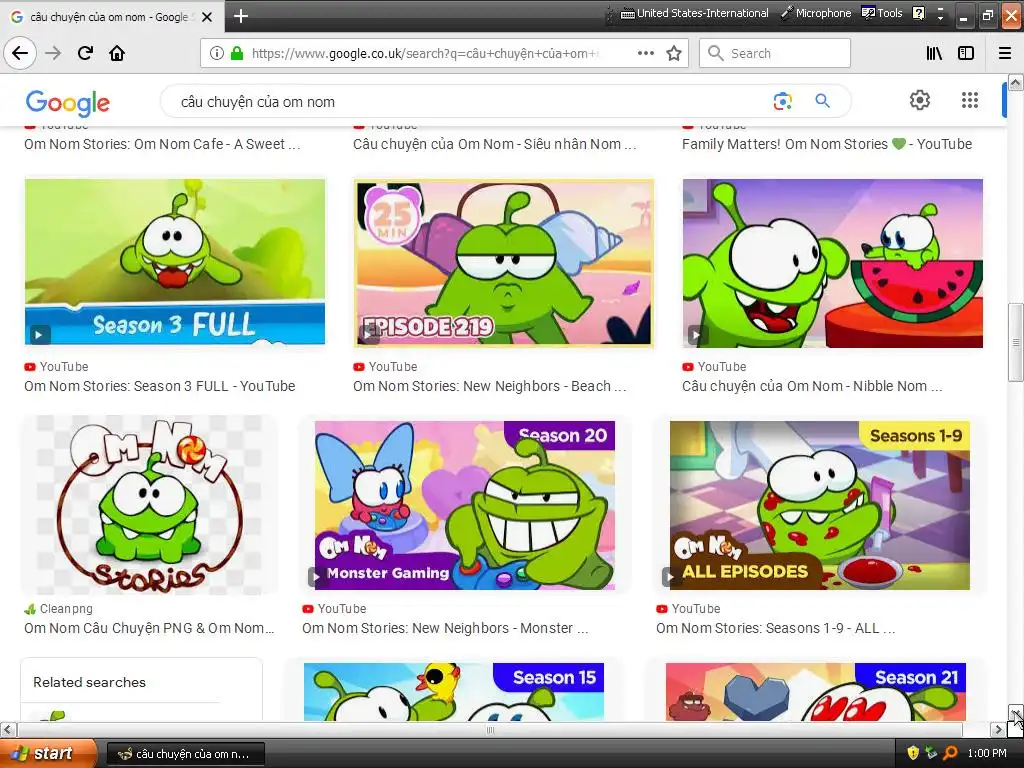Open 'Family Matters! Om Nom Stories' link

pyautogui.click(x=827, y=144)
